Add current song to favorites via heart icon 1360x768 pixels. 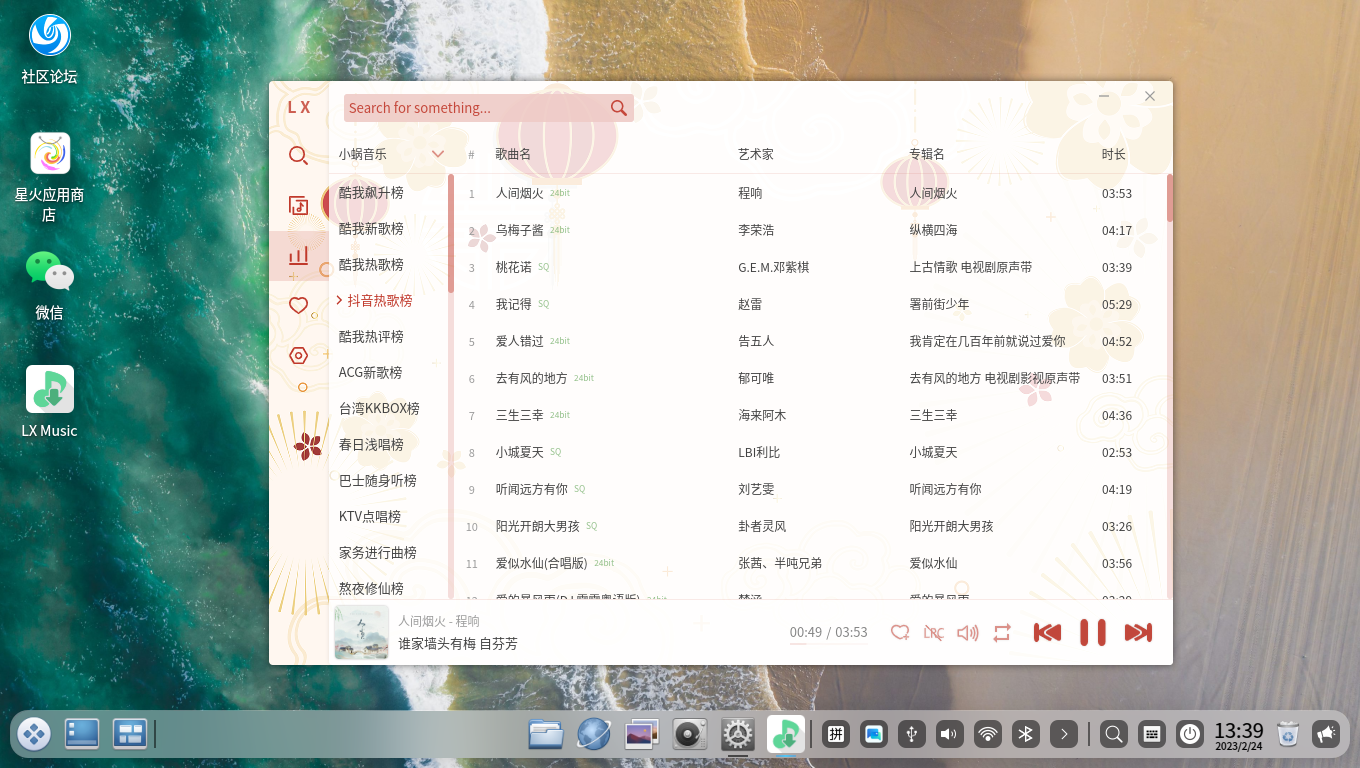pos(900,632)
